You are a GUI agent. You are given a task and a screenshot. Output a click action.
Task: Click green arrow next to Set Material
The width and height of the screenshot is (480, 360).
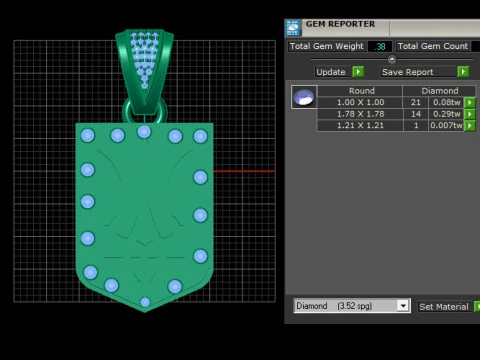(477, 307)
